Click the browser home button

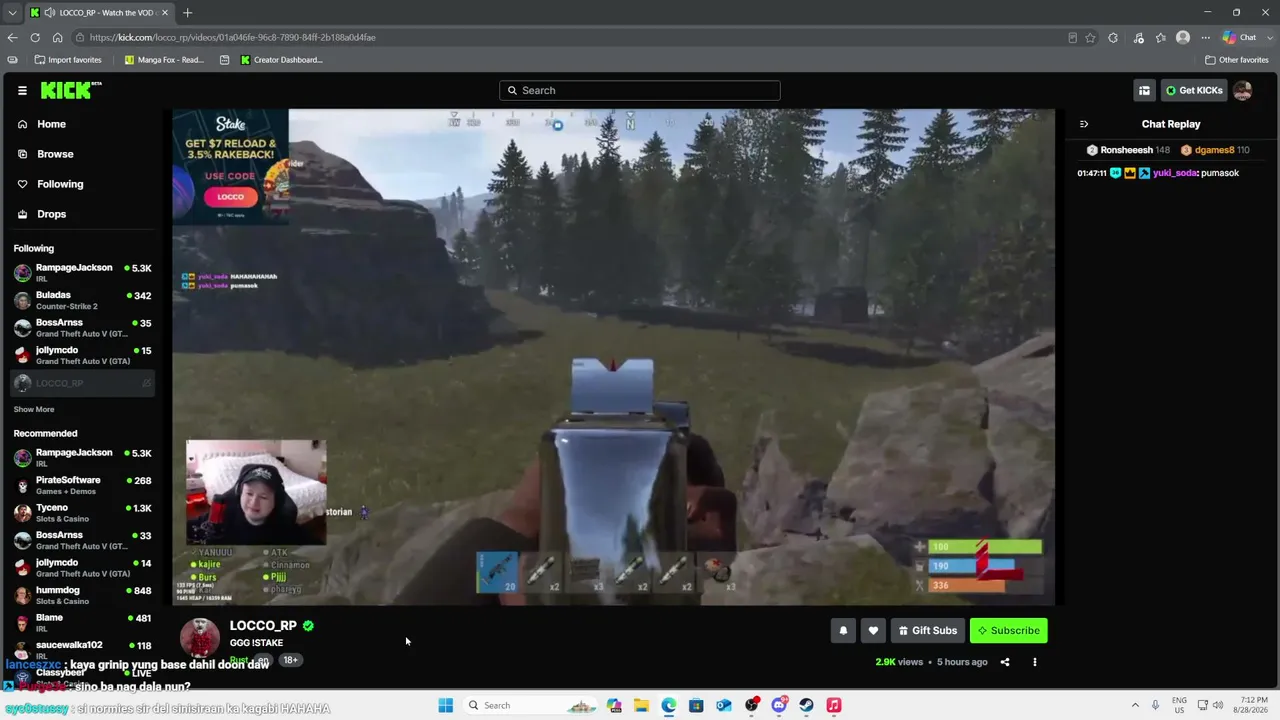pyautogui.click(x=58, y=37)
